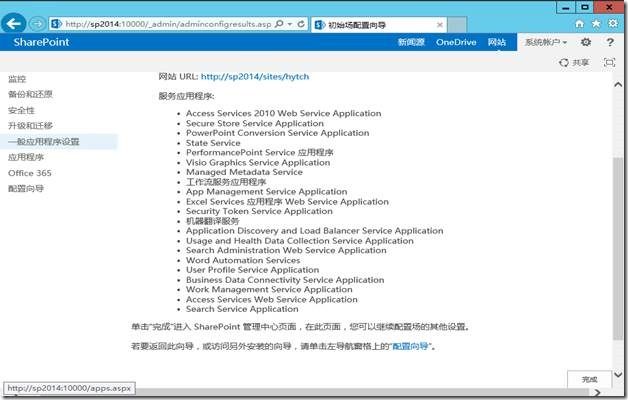This screenshot has height=400, width=628.
Task: Click Access Services Web Service Application text
Action: [272, 299]
